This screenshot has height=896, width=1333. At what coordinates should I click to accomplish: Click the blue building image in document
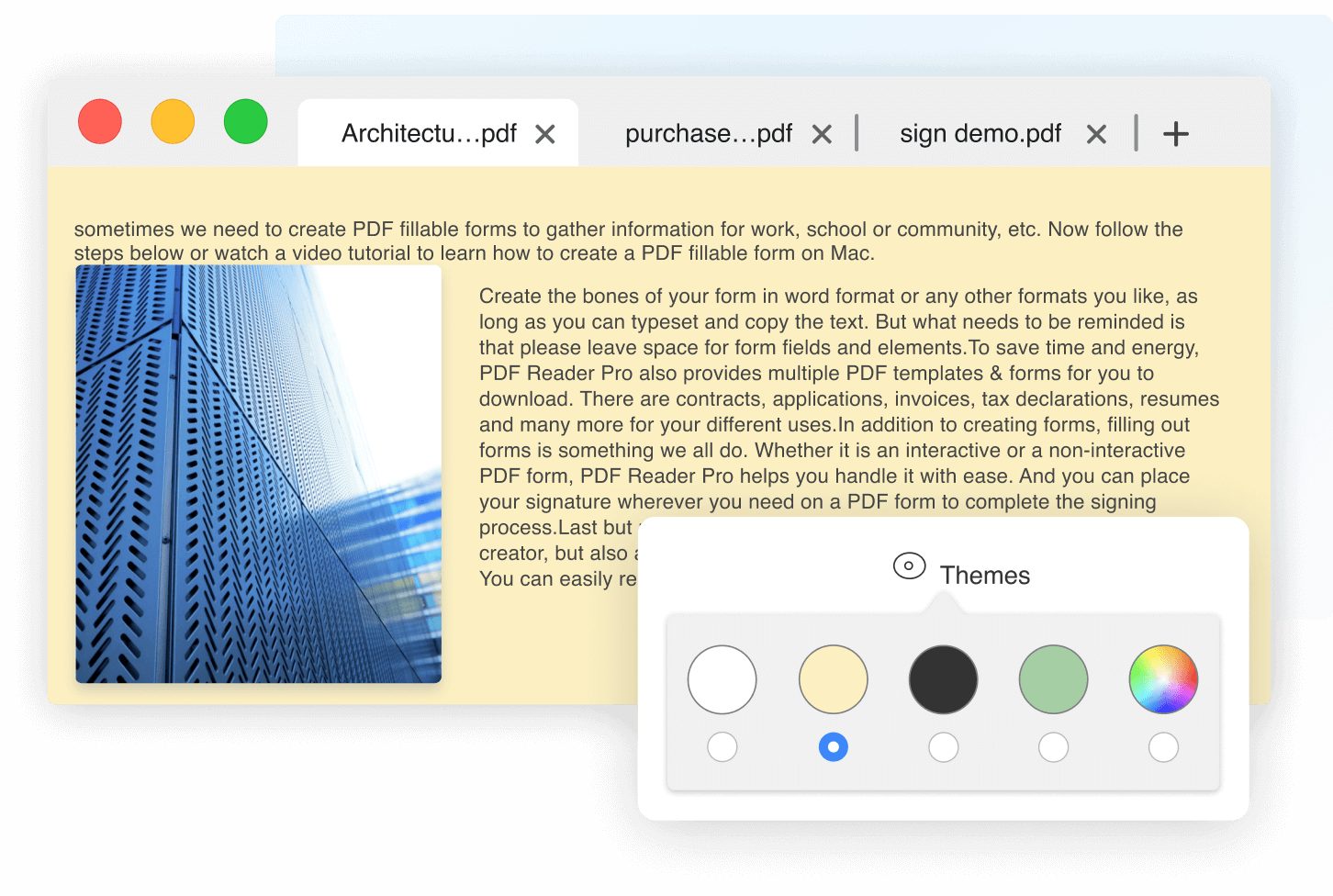pyautogui.click(x=258, y=474)
